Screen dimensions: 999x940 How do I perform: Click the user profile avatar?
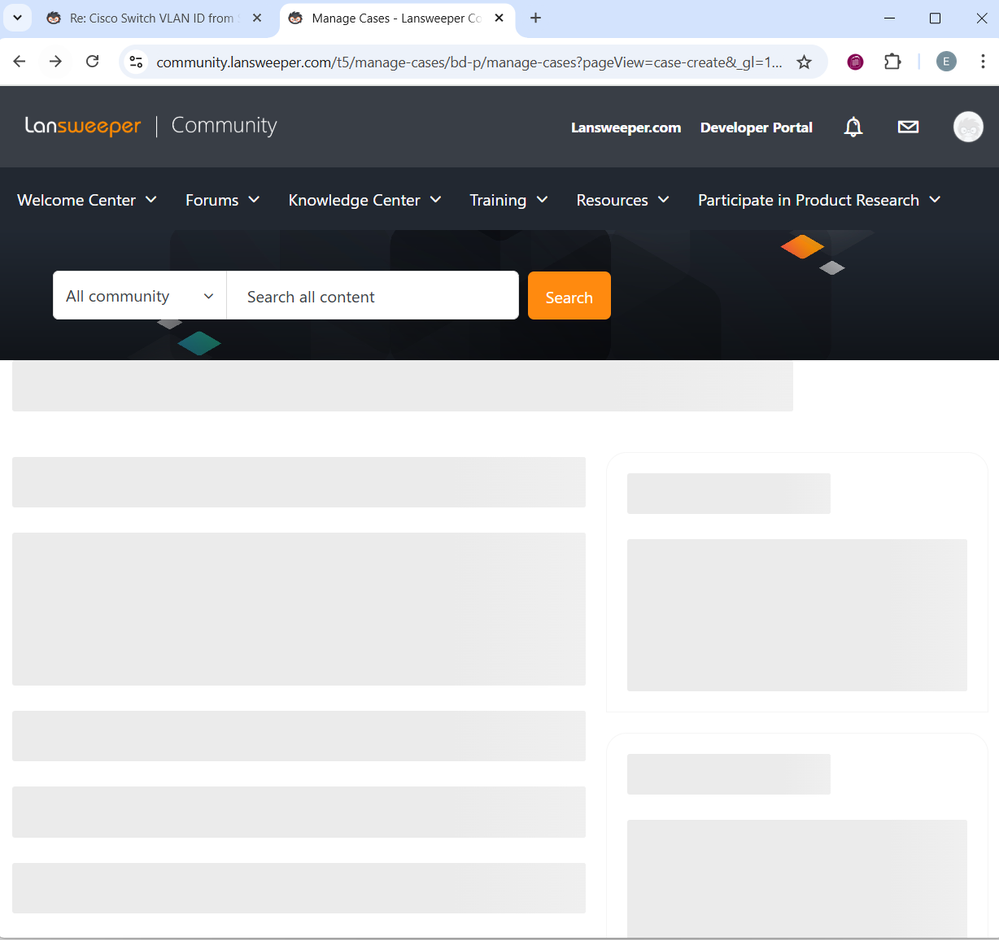click(x=967, y=127)
